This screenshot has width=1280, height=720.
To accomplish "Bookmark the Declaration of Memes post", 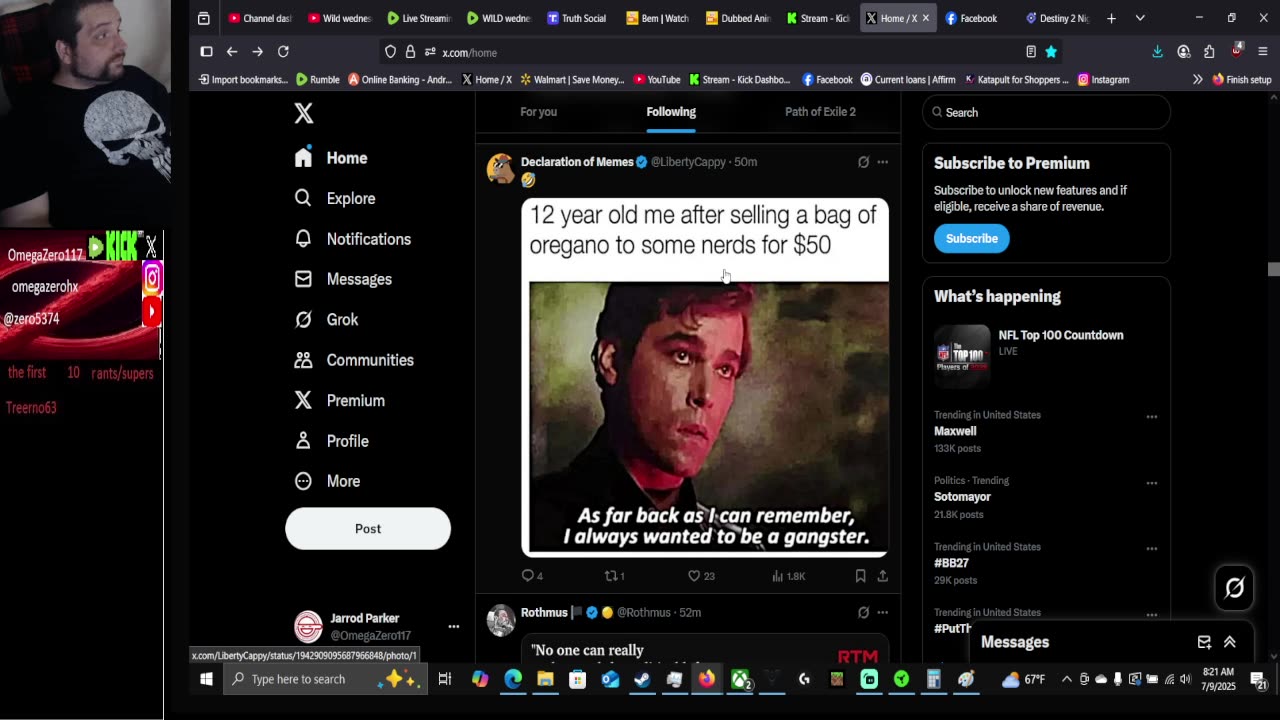I will (x=860, y=576).
